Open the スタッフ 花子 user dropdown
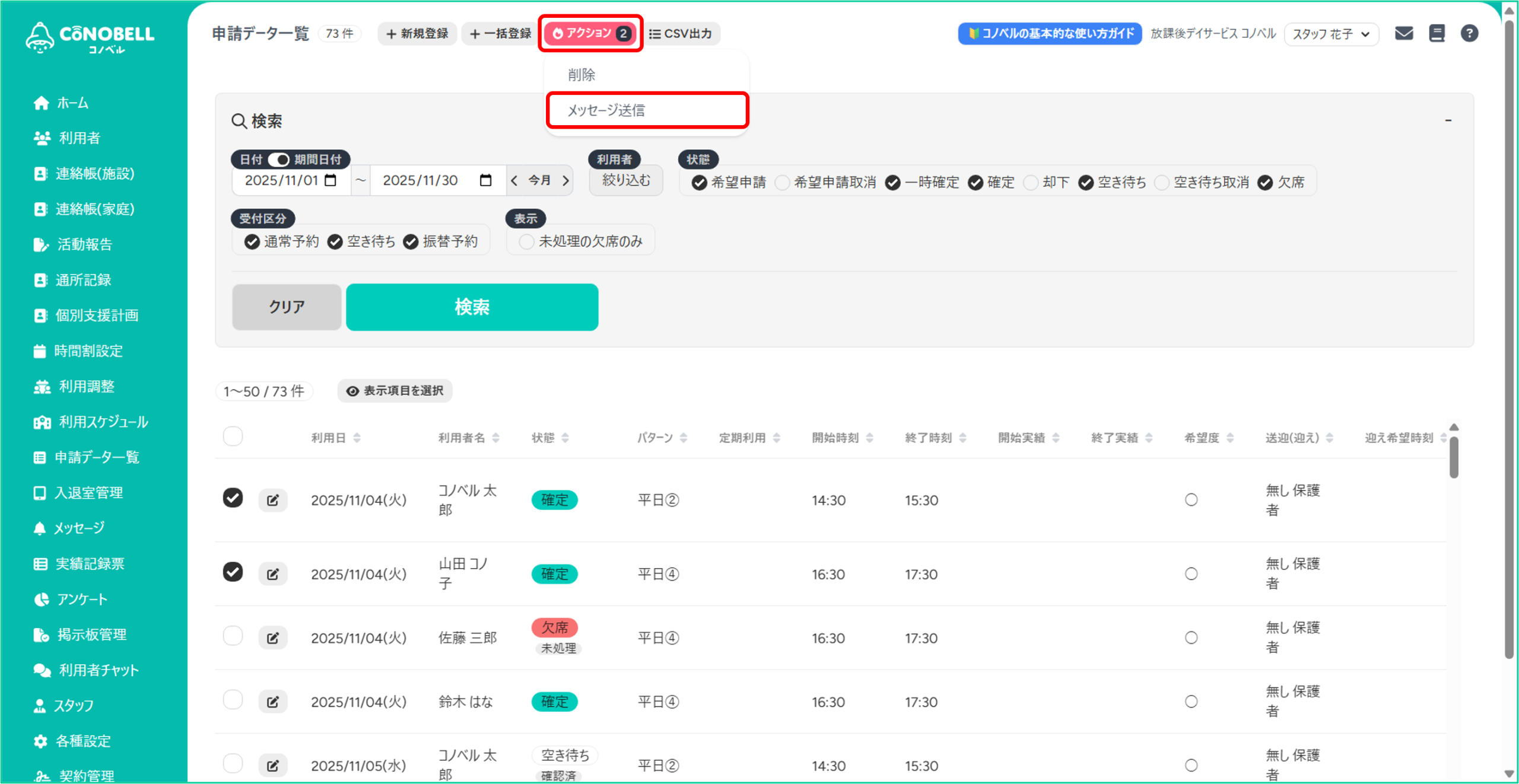 pos(1331,34)
